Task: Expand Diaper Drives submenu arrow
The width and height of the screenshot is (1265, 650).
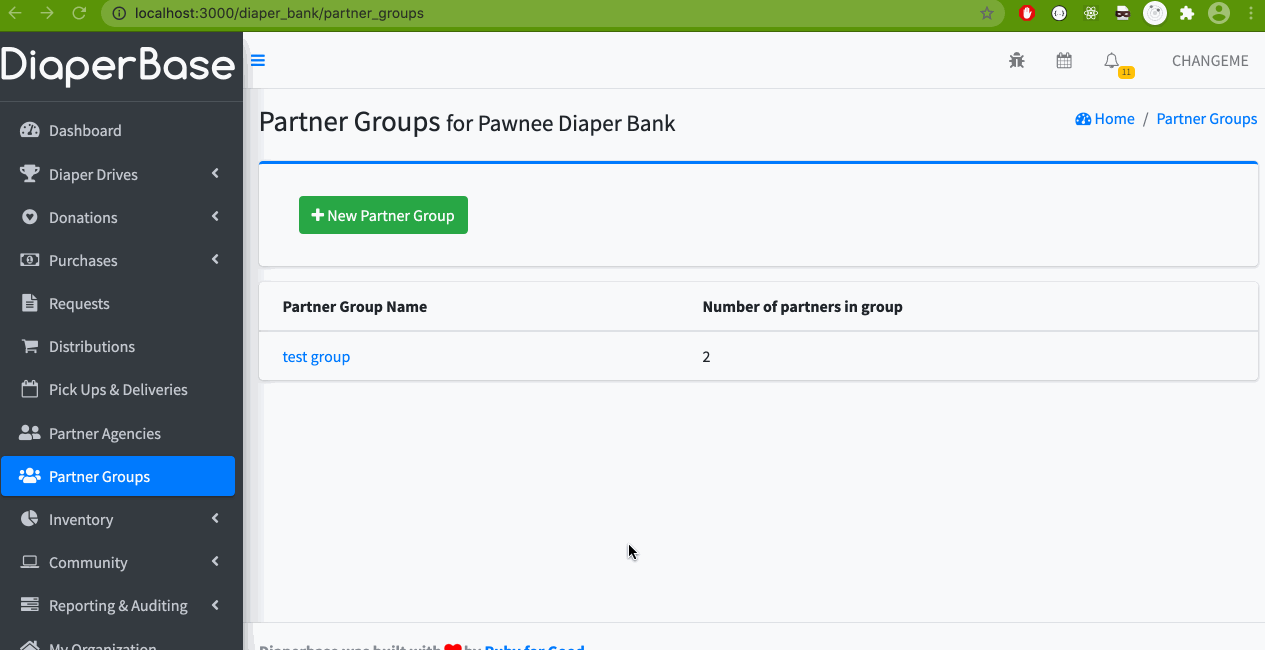Action: coord(215,174)
